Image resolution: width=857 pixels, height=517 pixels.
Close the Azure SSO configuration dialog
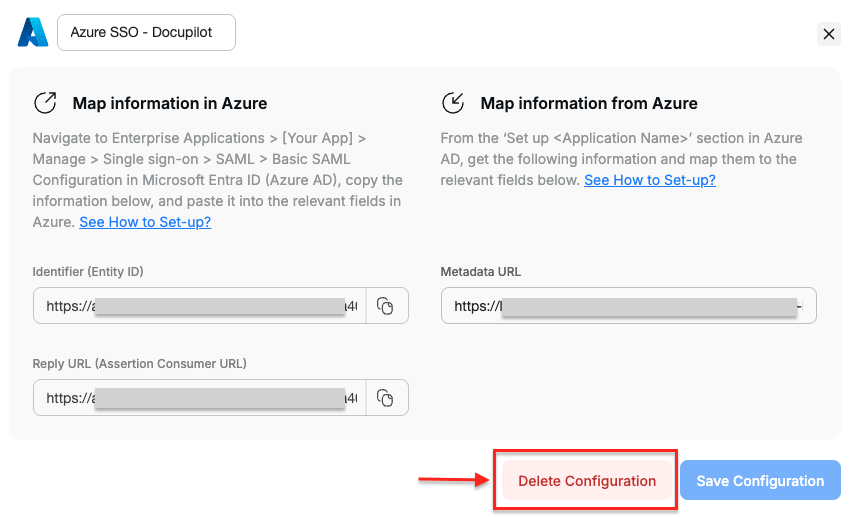828,34
